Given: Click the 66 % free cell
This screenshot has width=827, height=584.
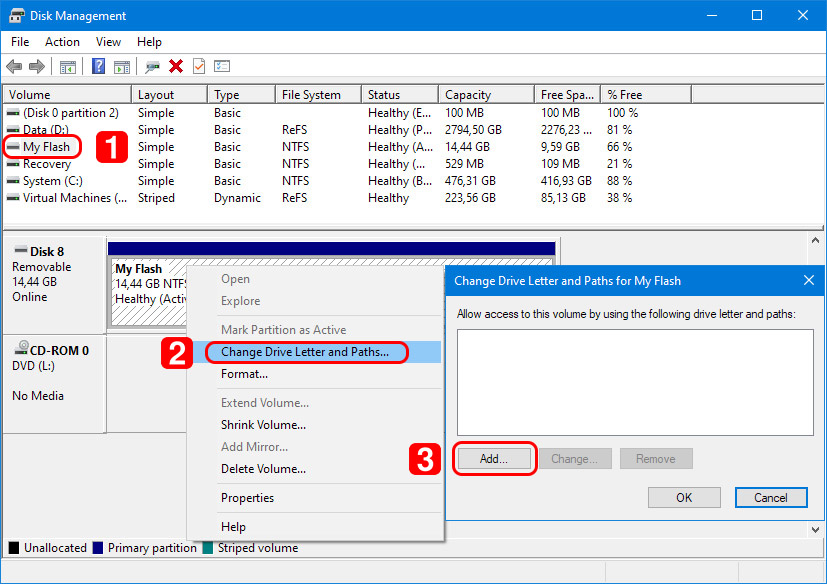Looking at the screenshot, I should [619, 147].
